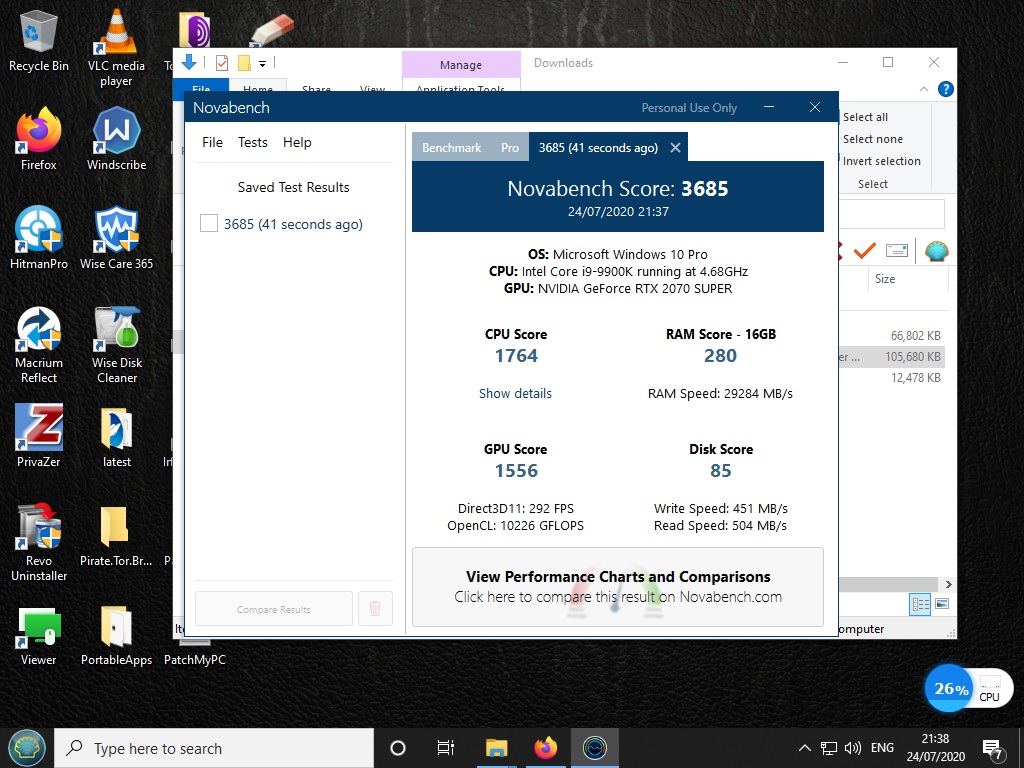
Task: Open the Novabench Tests menu
Action: pos(253,142)
